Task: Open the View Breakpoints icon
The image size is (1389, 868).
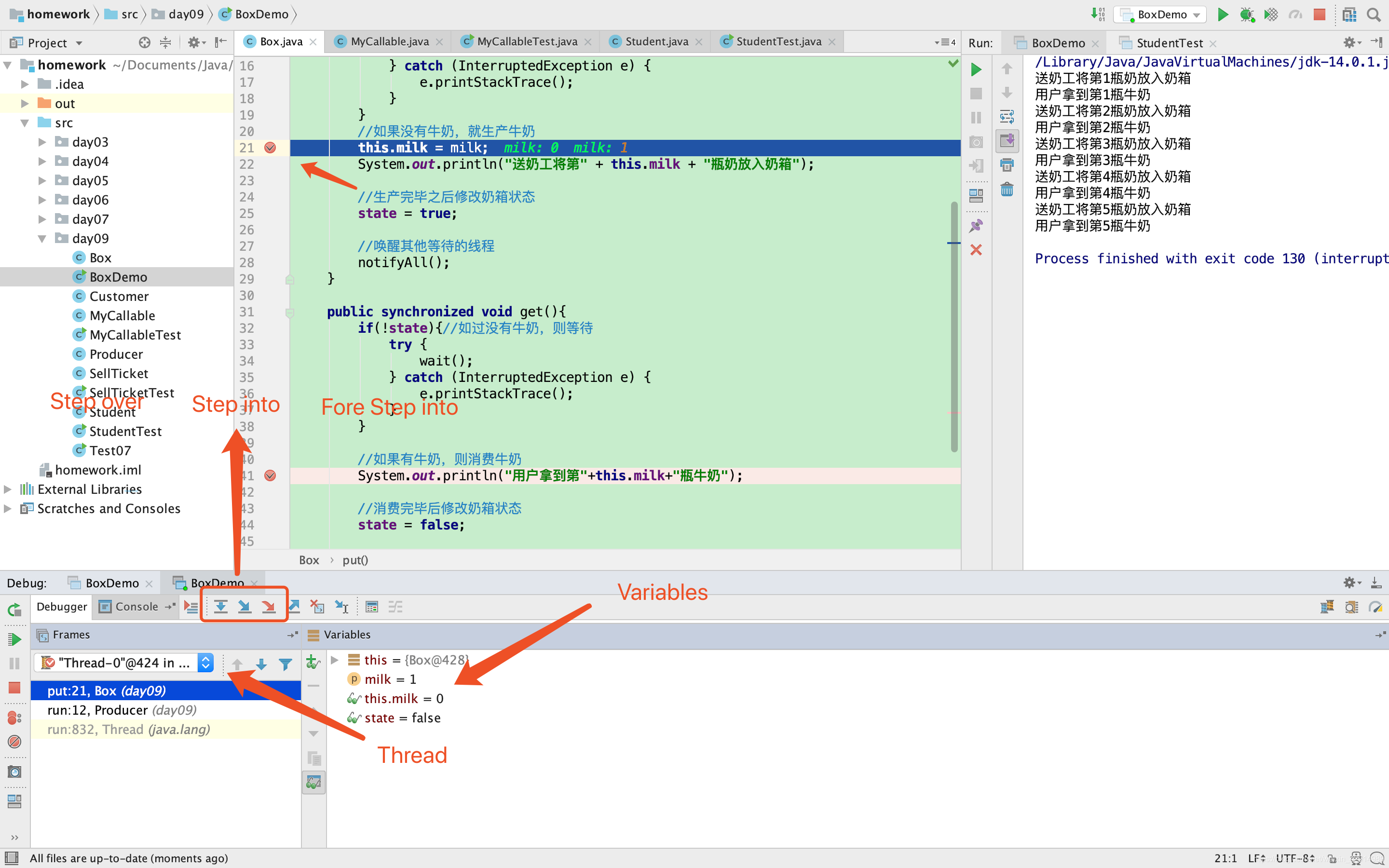Action: point(14,718)
